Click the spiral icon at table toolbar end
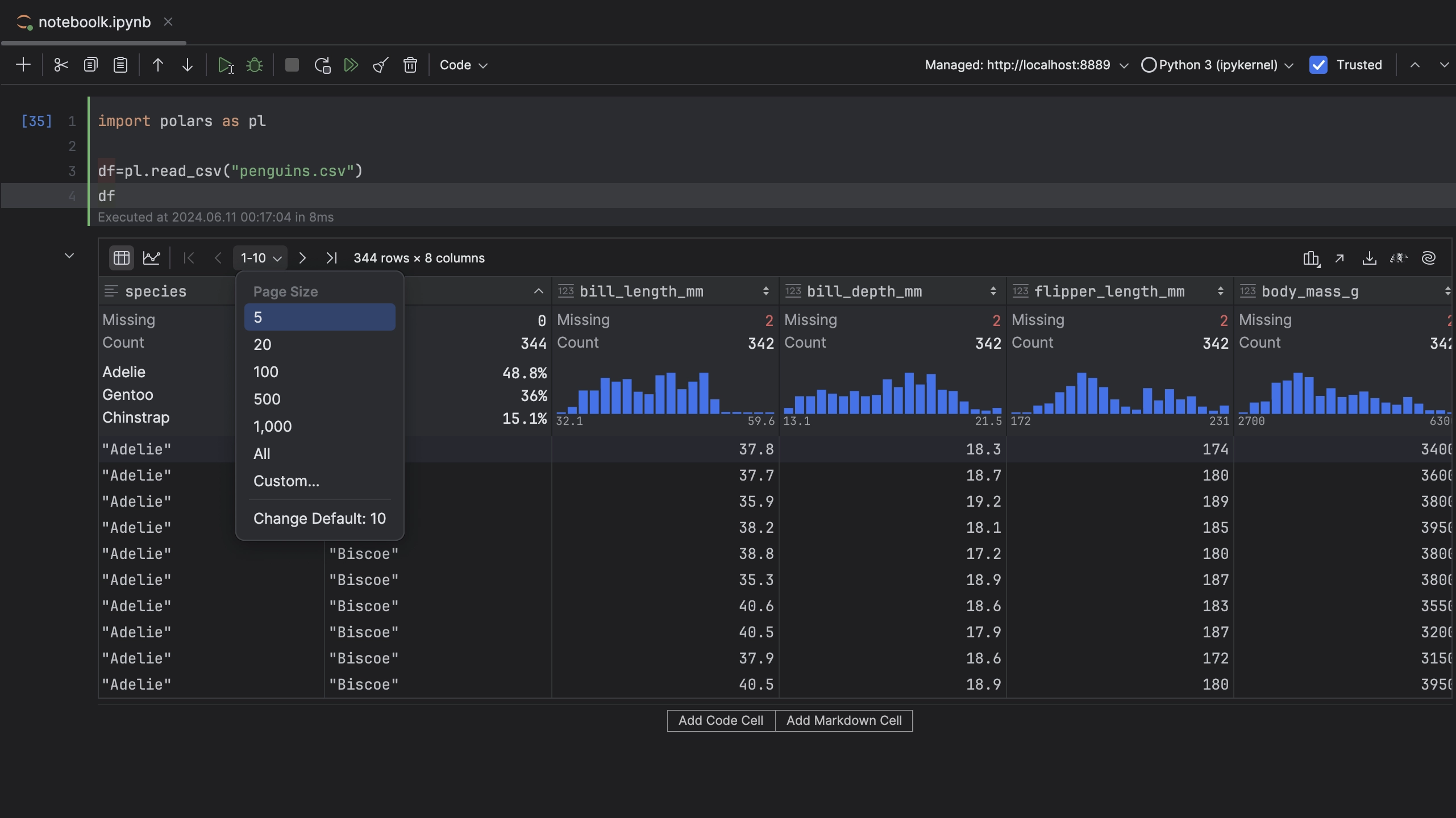This screenshot has width=1456, height=818. 1429,258
